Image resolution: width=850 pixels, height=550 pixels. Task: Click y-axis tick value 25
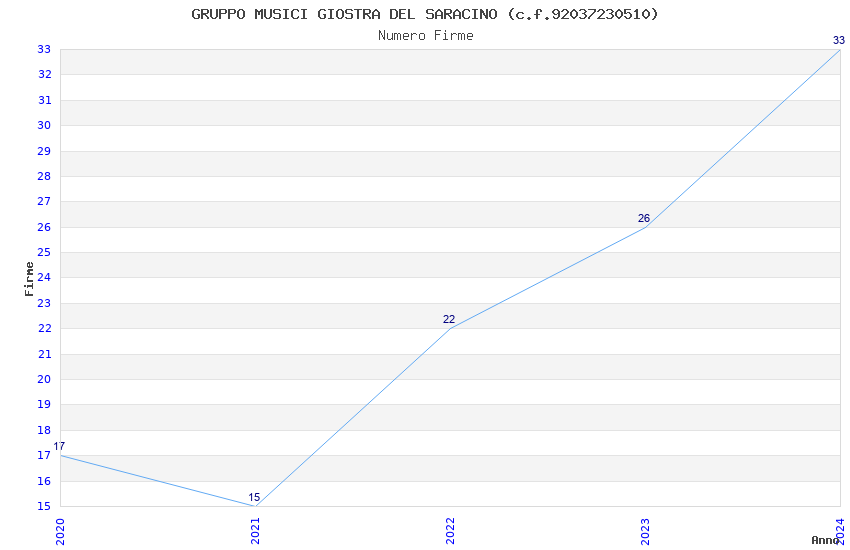click(x=44, y=252)
